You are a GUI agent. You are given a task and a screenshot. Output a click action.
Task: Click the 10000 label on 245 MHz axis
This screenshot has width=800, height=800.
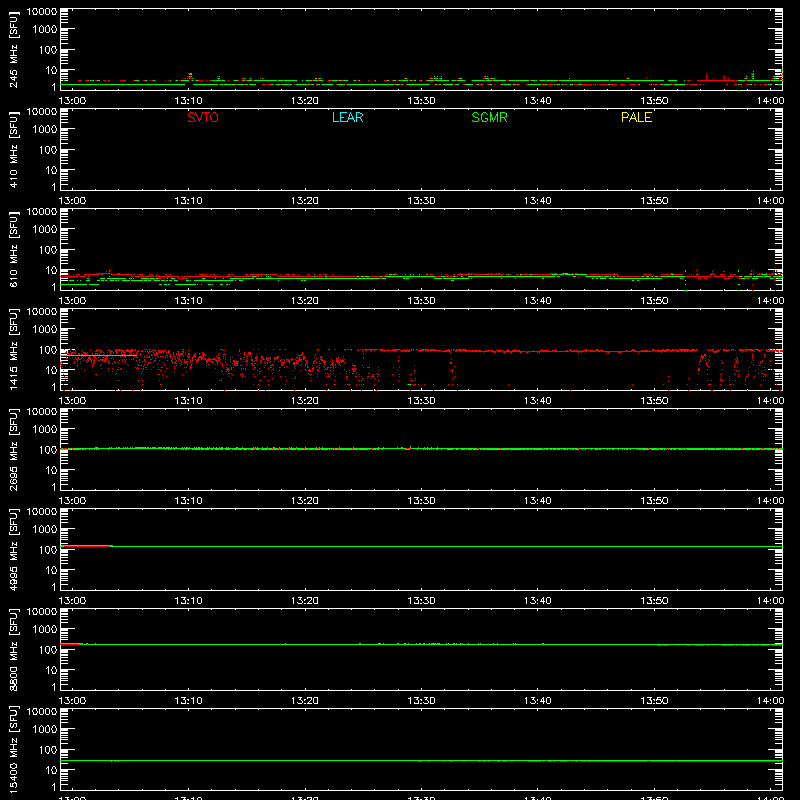[42, 12]
